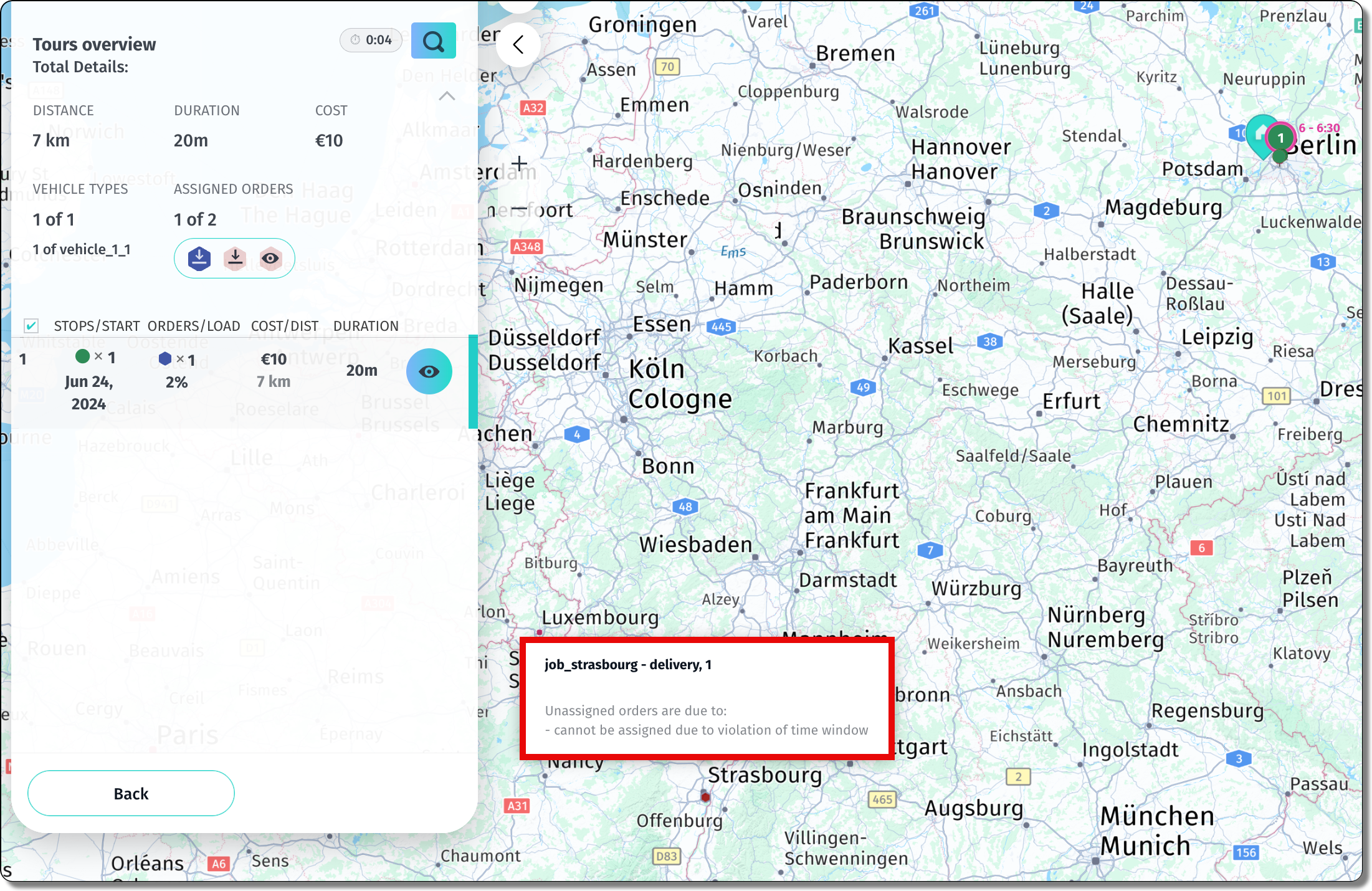Collapse the Total Details section chevron
This screenshot has width=1372, height=891.
(447, 96)
